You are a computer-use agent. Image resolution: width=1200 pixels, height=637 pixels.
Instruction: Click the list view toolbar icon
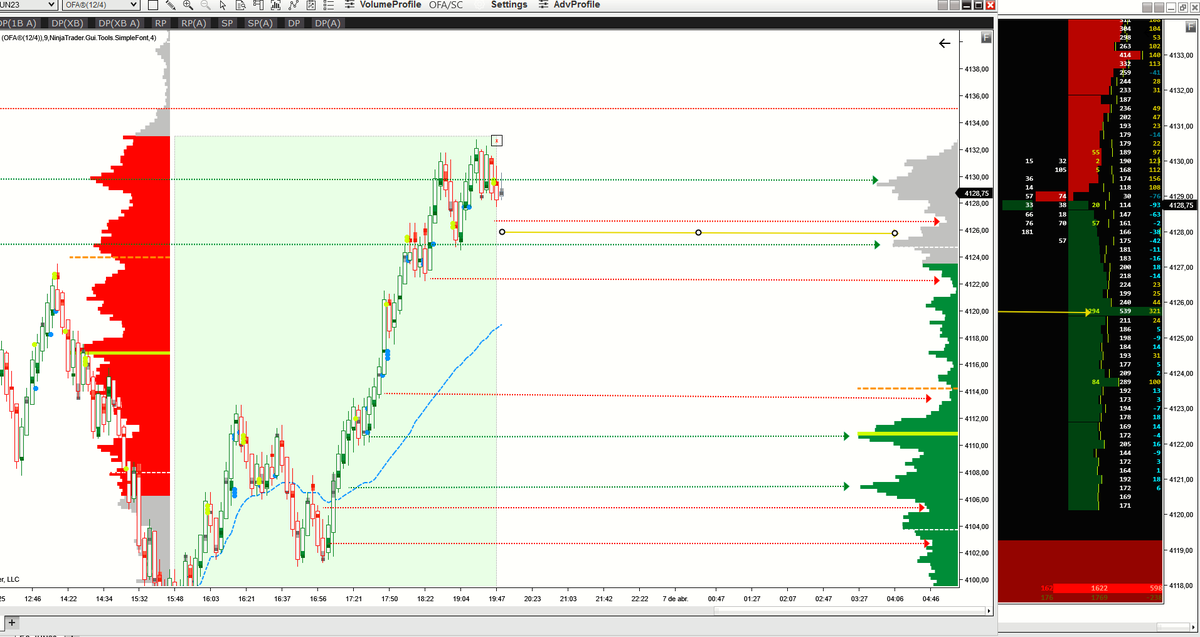[x=328, y=5]
